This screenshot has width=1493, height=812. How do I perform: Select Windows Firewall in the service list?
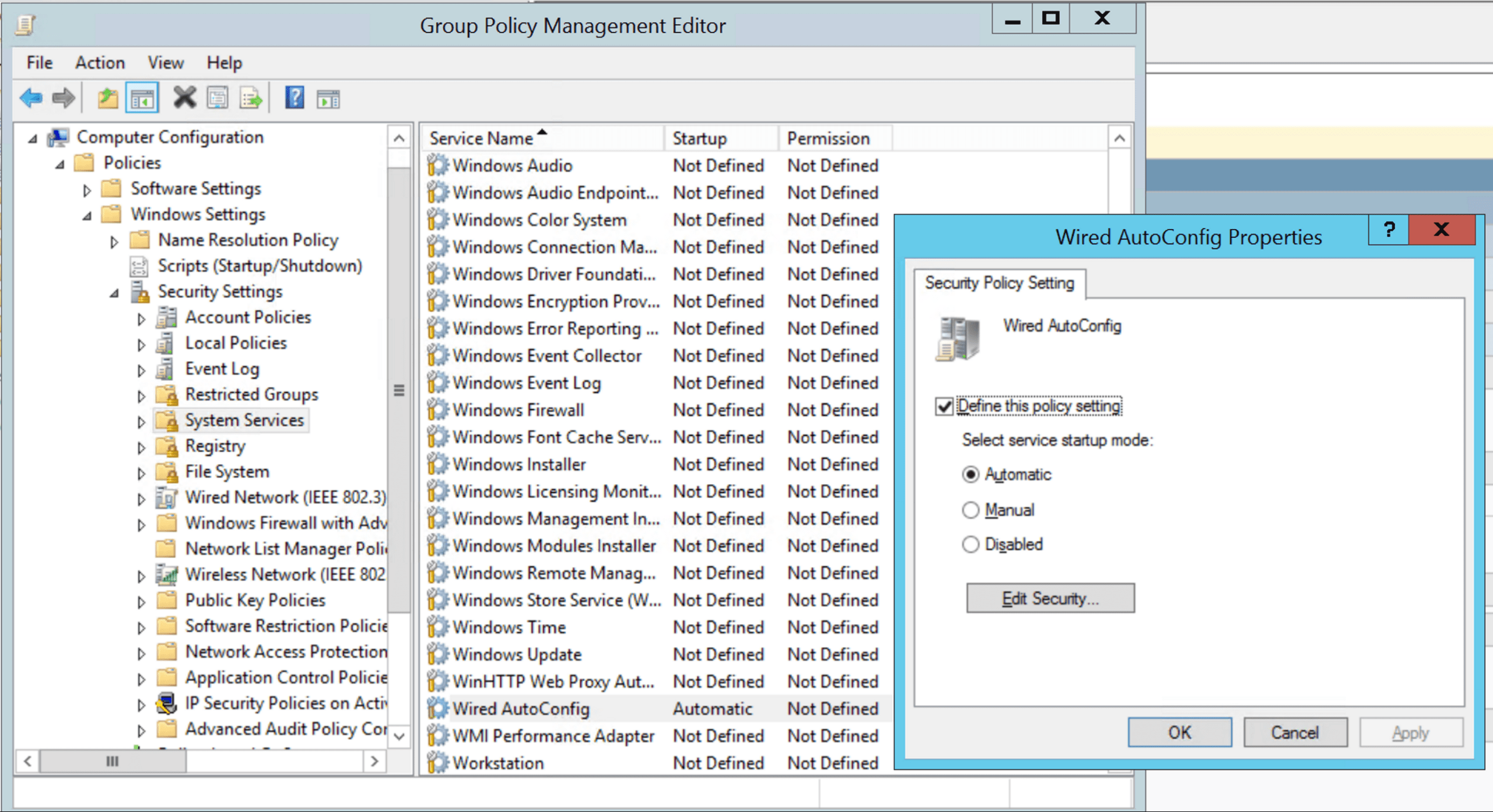tap(518, 410)
